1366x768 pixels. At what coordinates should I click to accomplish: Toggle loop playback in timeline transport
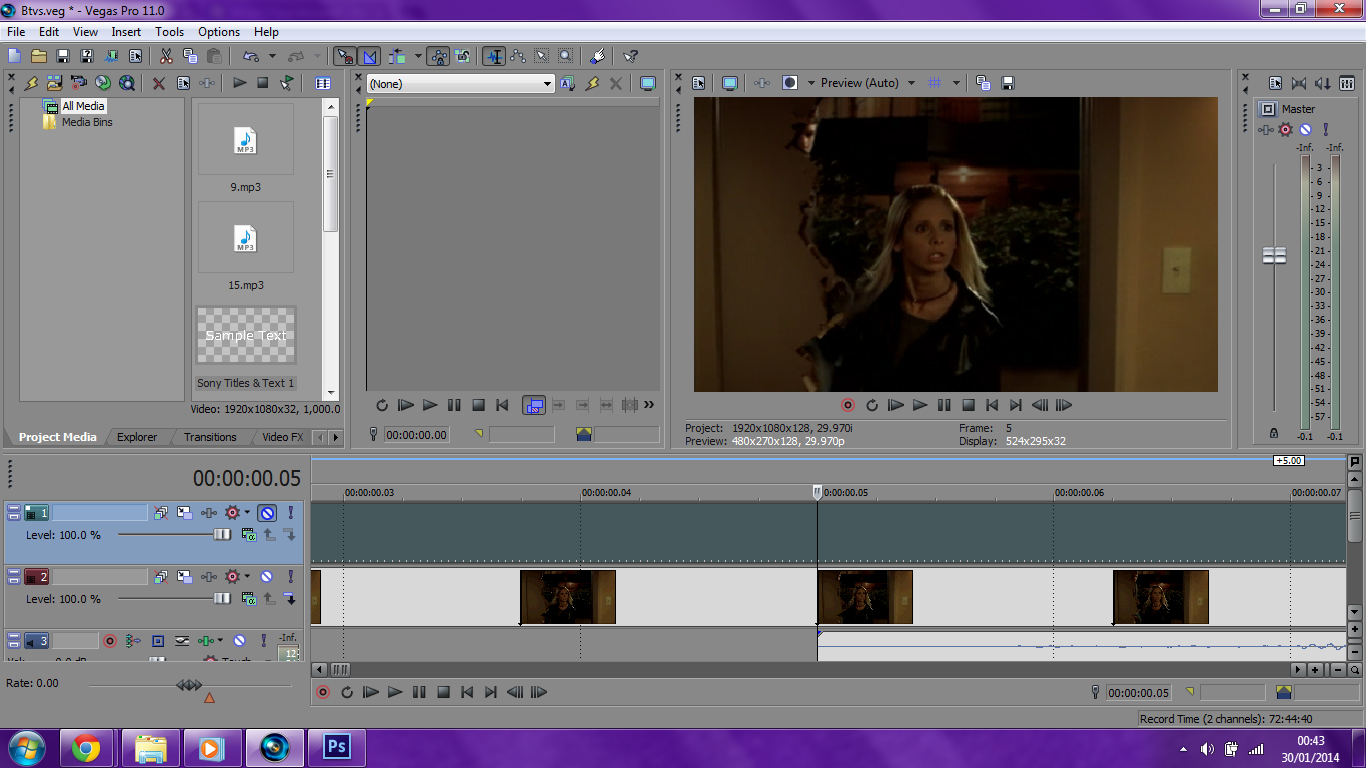pos(347,692)
